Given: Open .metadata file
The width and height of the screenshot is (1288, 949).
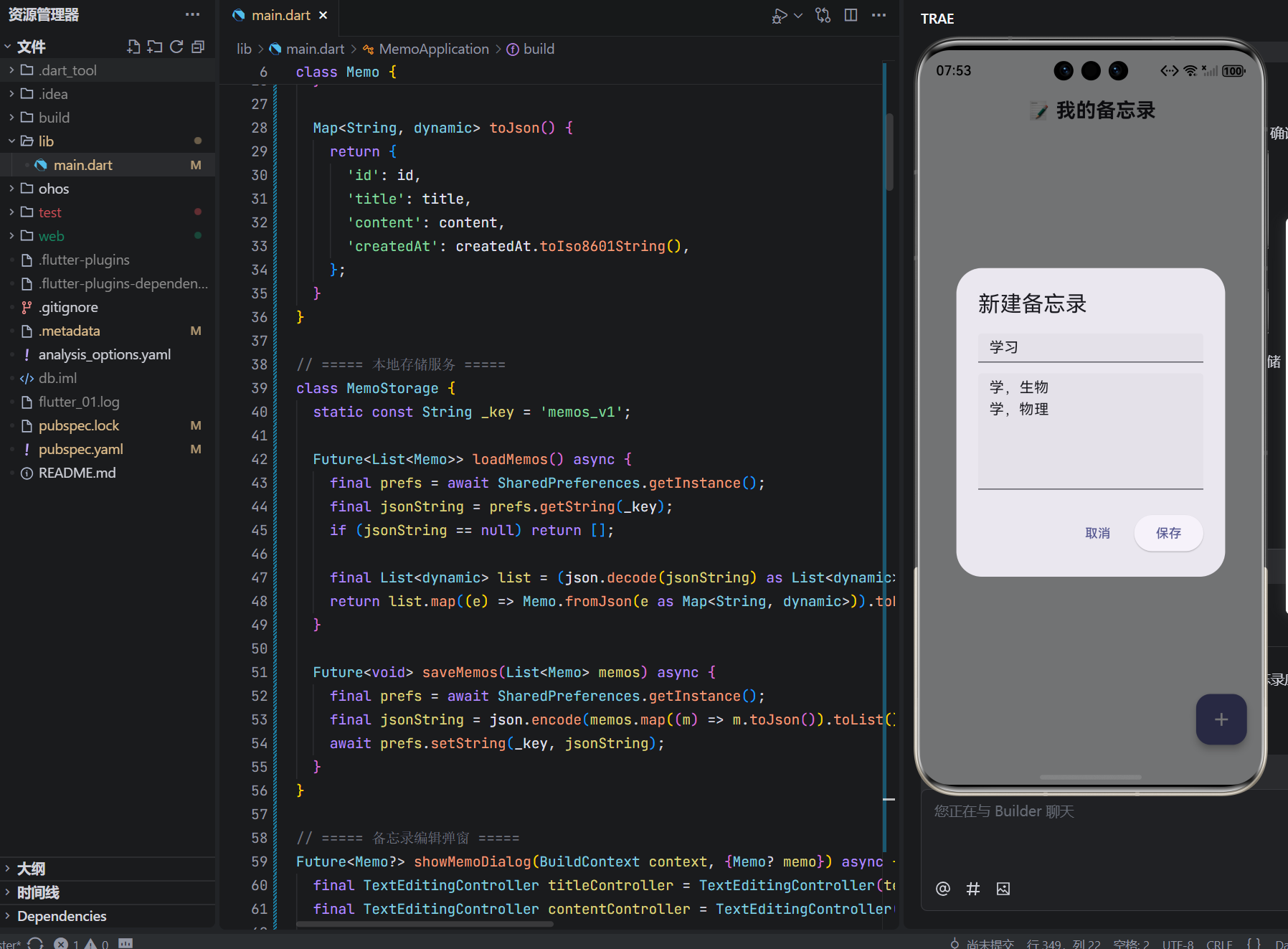Looking at the screenshot, I should tap(108, 331).
